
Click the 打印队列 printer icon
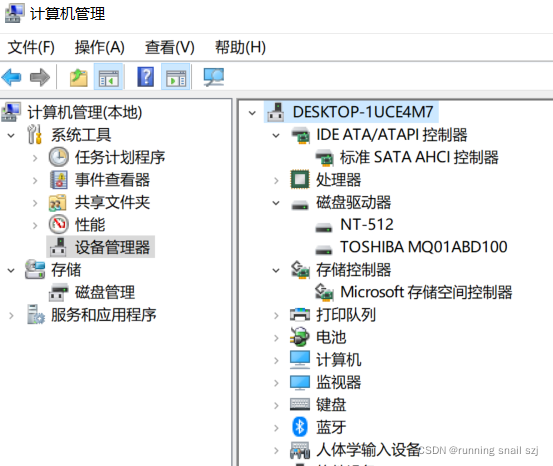coord(300,314)
